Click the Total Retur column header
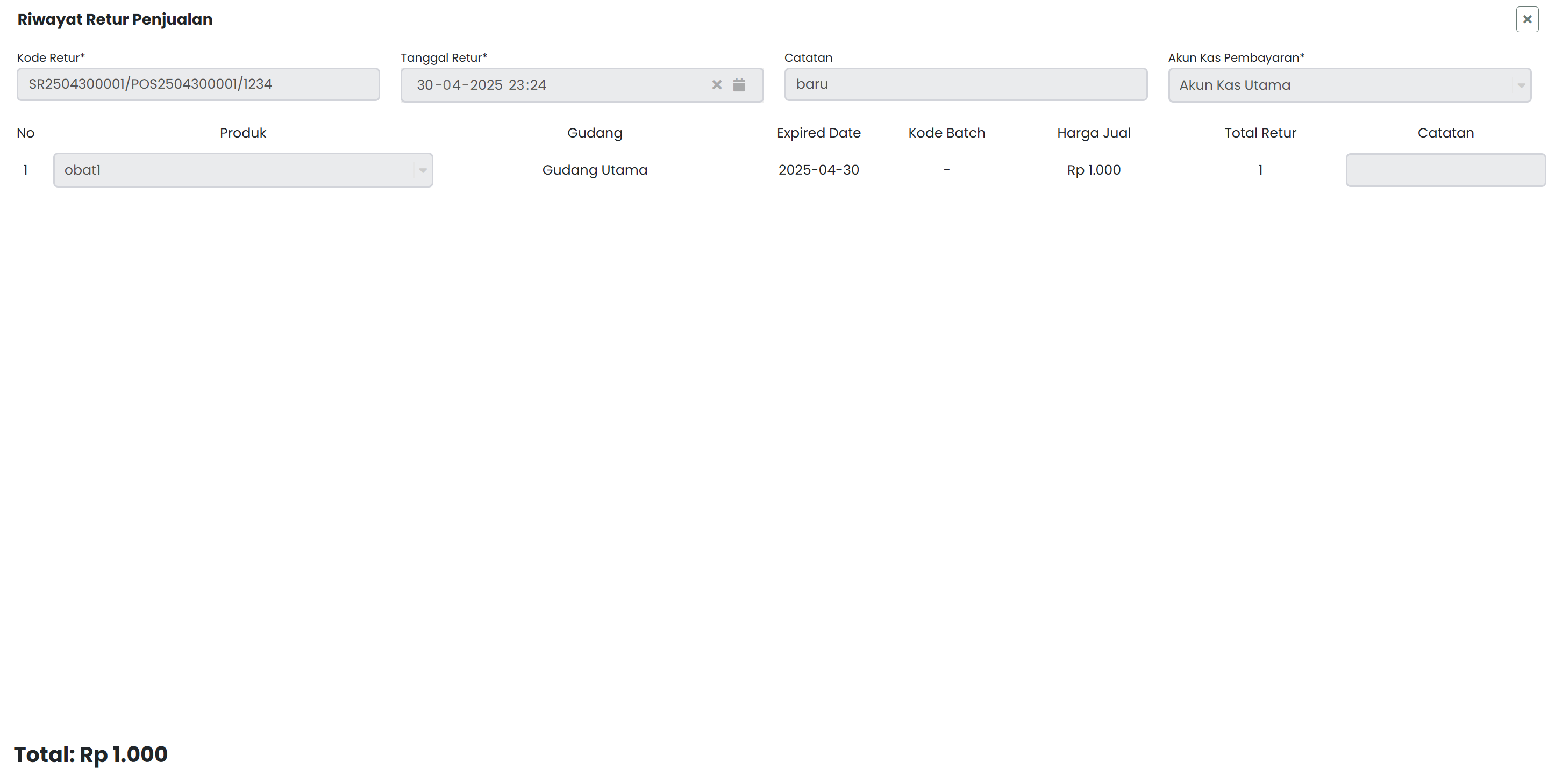1548x784 pixels. click(x=1260, y=133)
